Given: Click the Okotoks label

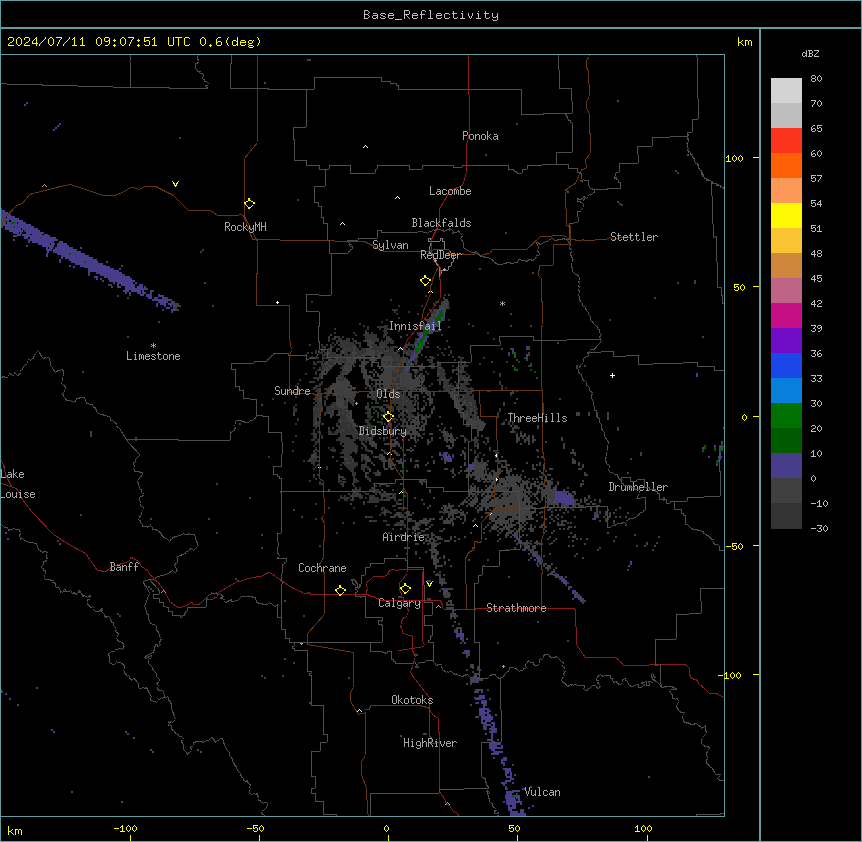Looking at the screenshot, I should pos(412,700).
